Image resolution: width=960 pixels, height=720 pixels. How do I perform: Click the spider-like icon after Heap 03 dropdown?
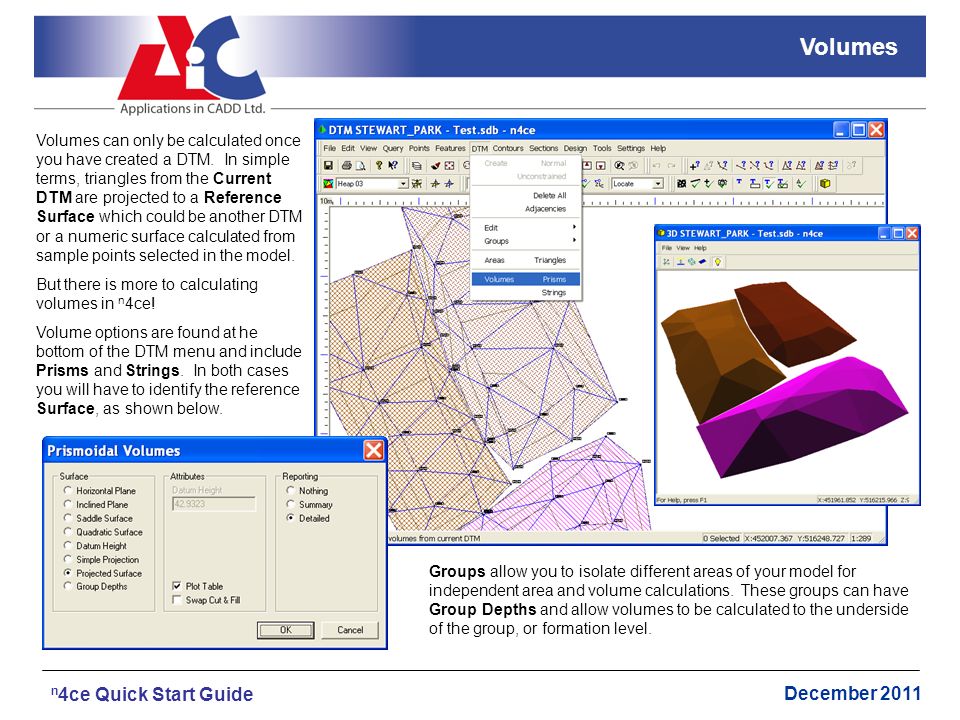click(417, 184)
